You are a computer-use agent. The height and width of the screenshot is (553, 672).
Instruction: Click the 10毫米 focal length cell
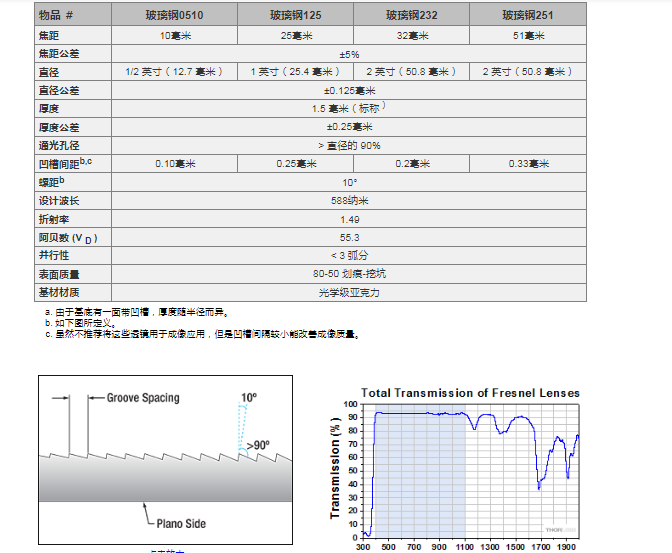[x=170, y=35]
